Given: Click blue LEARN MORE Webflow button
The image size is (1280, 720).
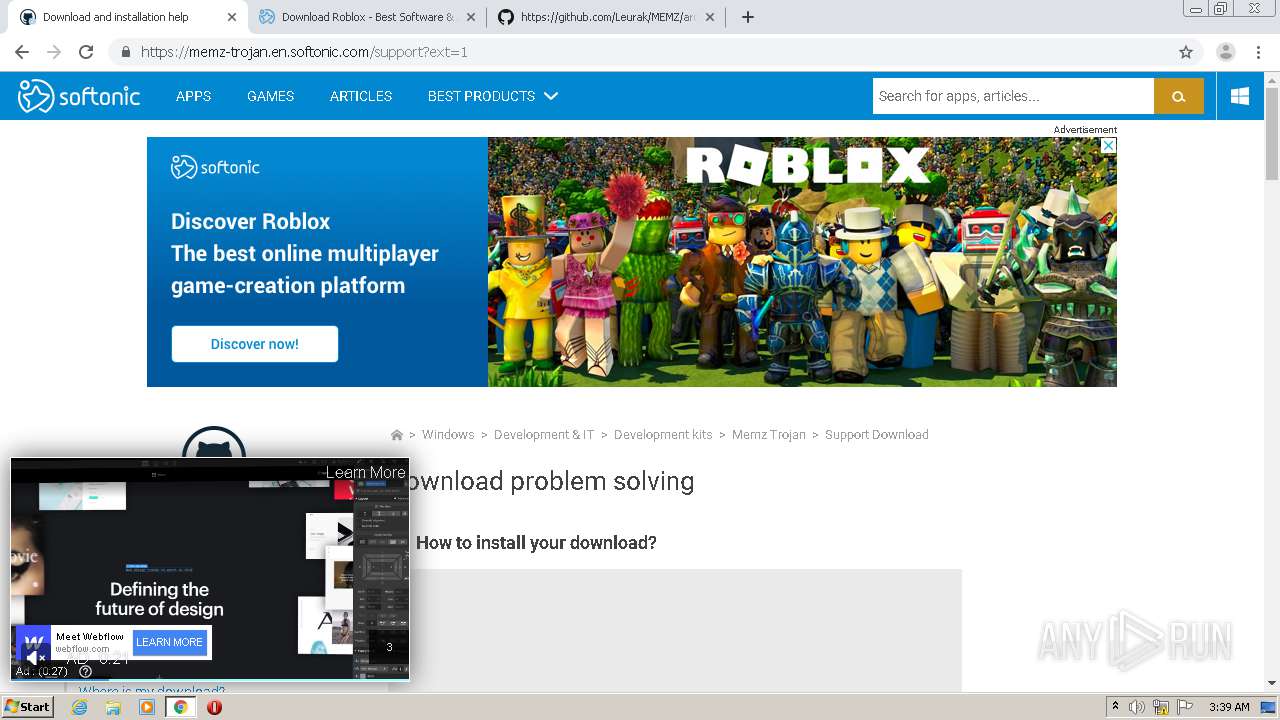Looking at the screenshot, I should click(x=169, y=642).
